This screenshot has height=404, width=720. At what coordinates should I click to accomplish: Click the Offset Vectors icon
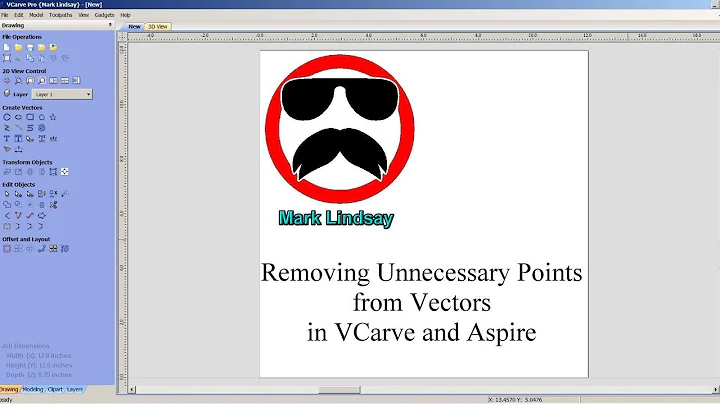pos(6,249)
